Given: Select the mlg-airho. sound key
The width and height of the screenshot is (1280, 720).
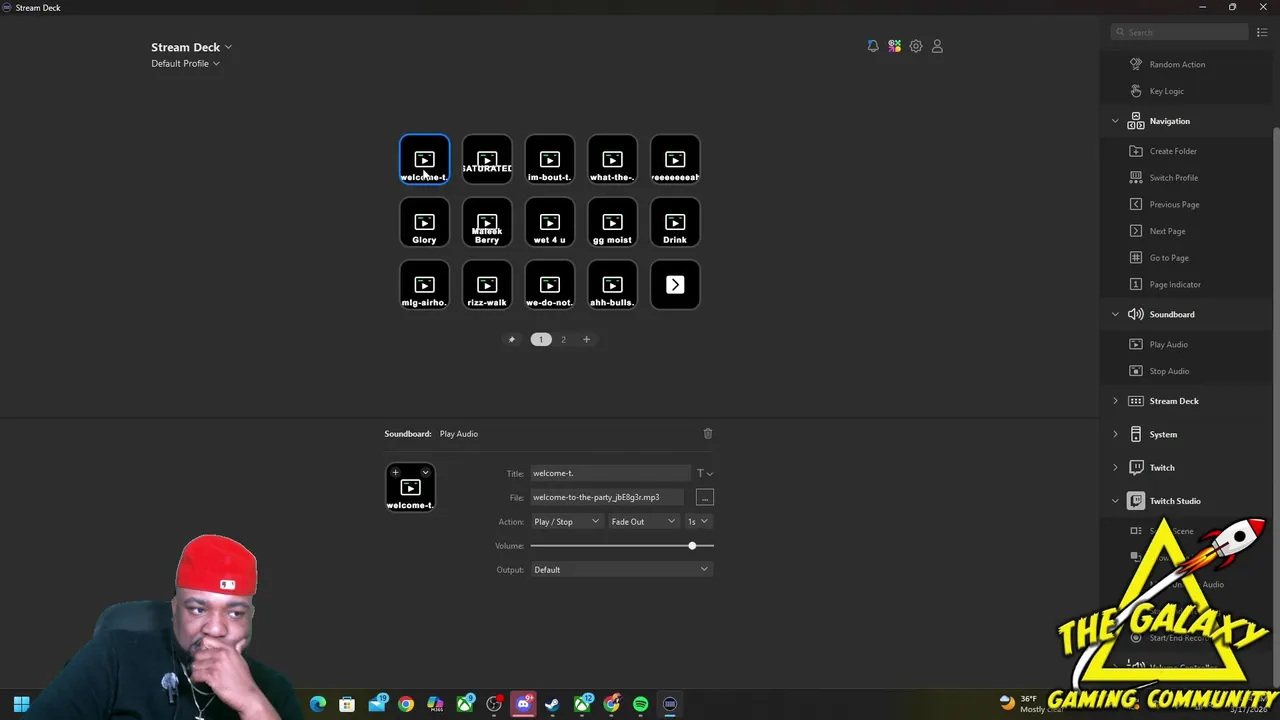Looking at the screenshot, I should 424,285.
